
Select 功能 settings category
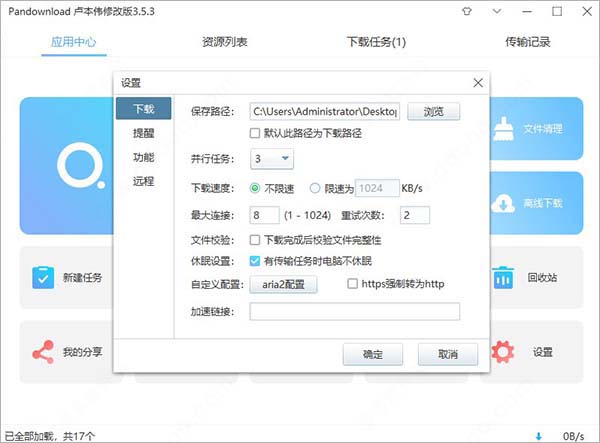(x=143, y=157)
